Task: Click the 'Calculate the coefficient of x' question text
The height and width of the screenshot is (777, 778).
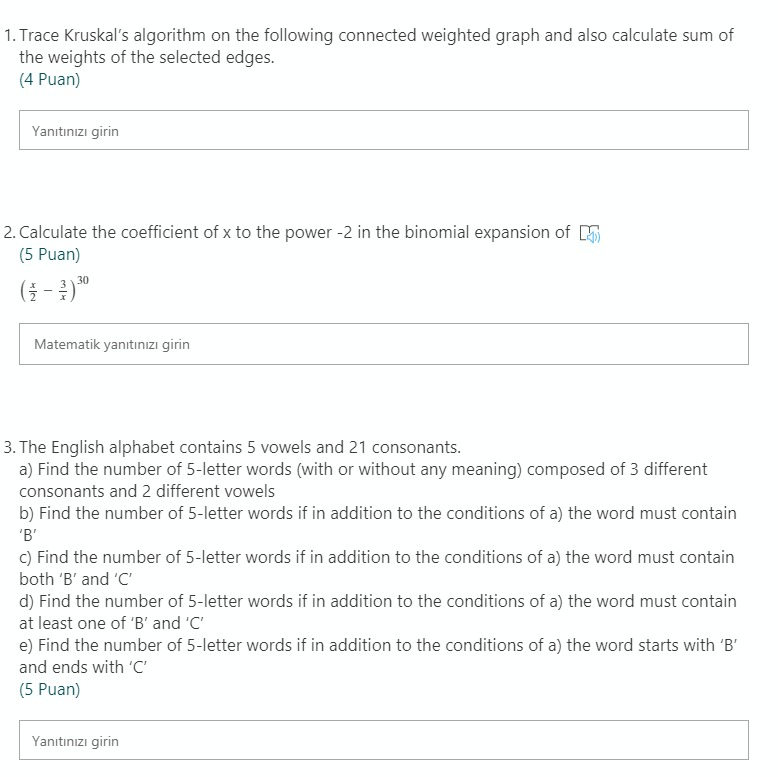Action: (294, 232)
